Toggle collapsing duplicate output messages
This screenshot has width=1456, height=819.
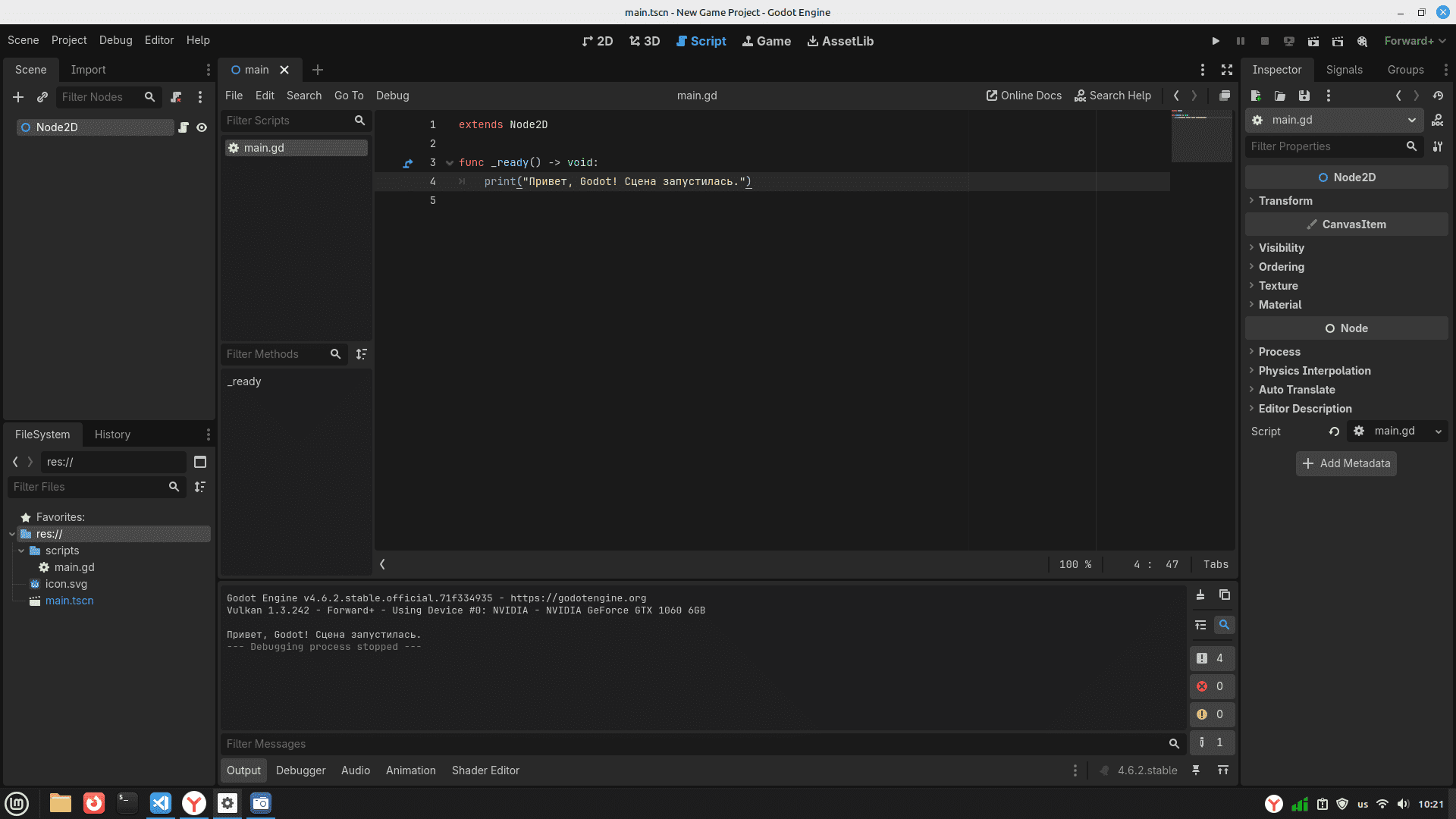pyautogui.click(x=1200, y=625)
